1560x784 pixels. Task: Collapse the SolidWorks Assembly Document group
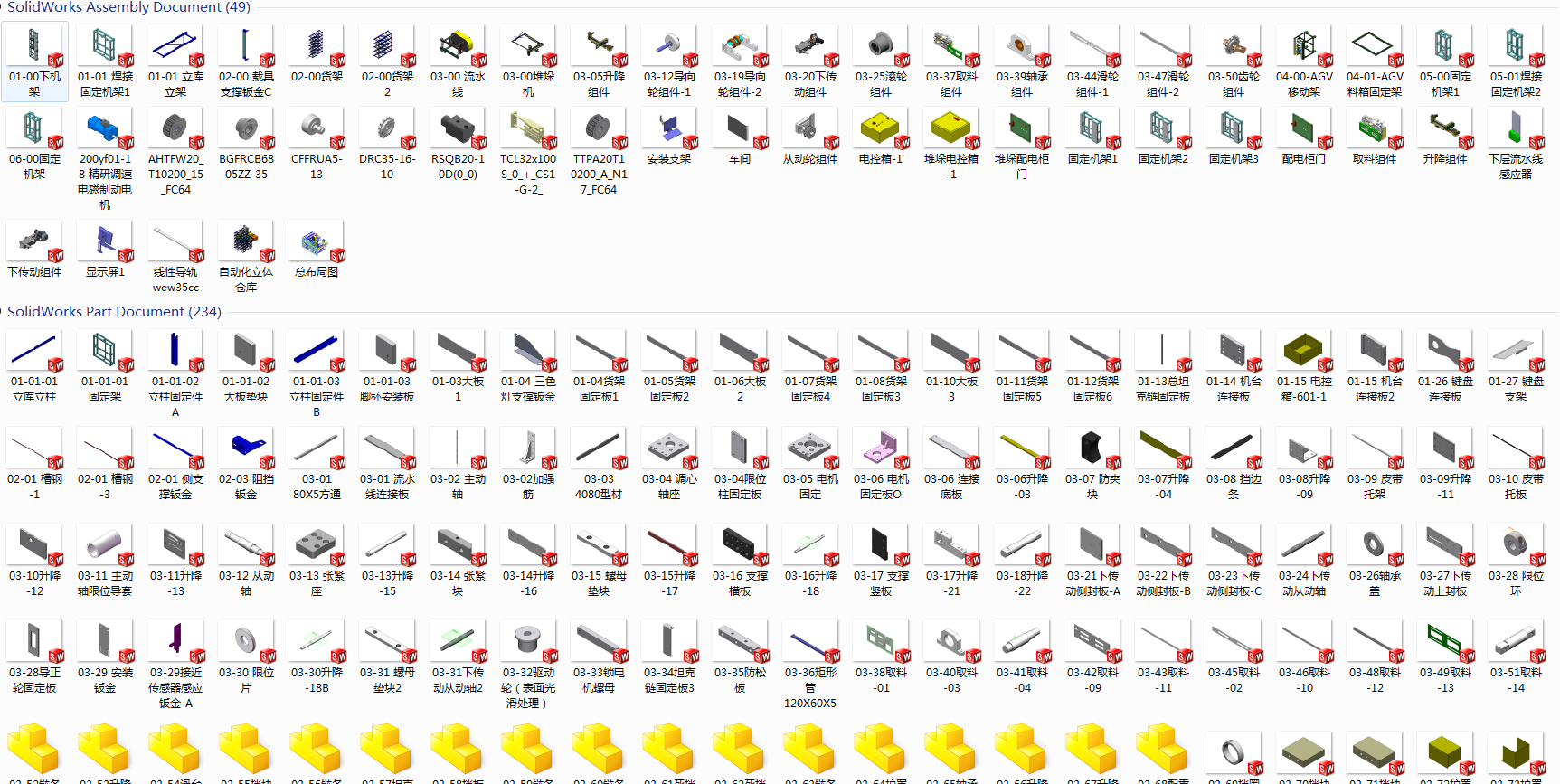click(2, 7)
